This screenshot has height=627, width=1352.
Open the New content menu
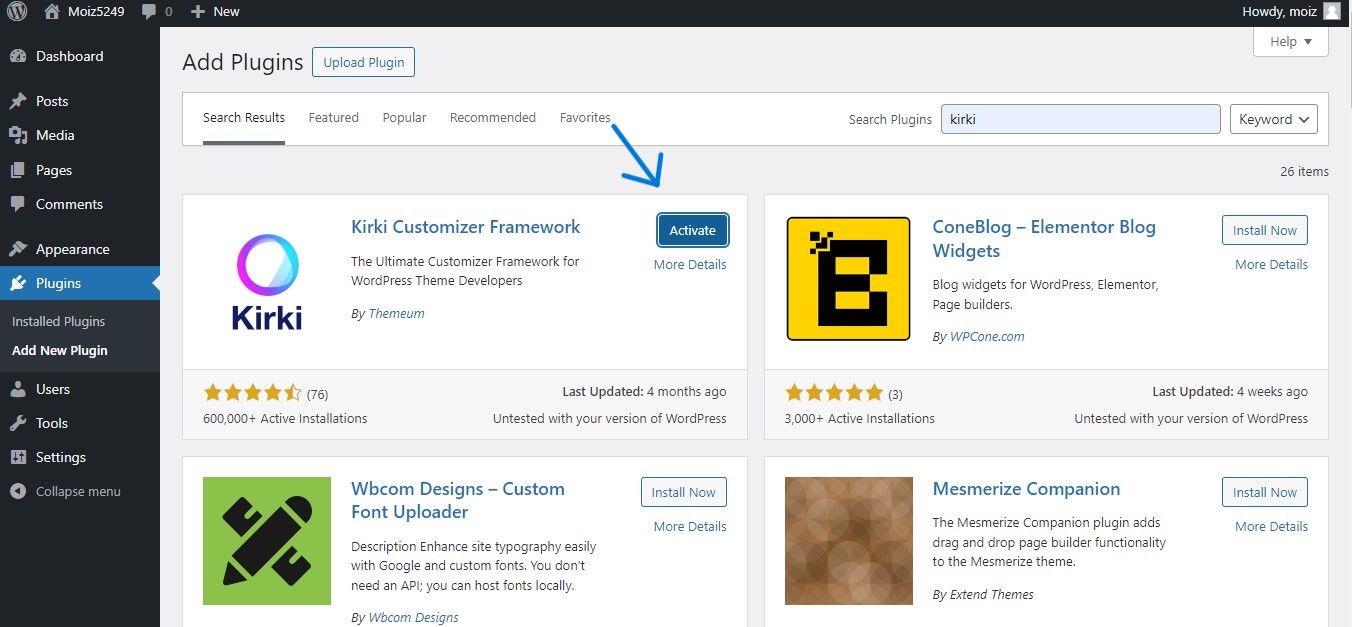pyautogui.click(x=215, y=11)
